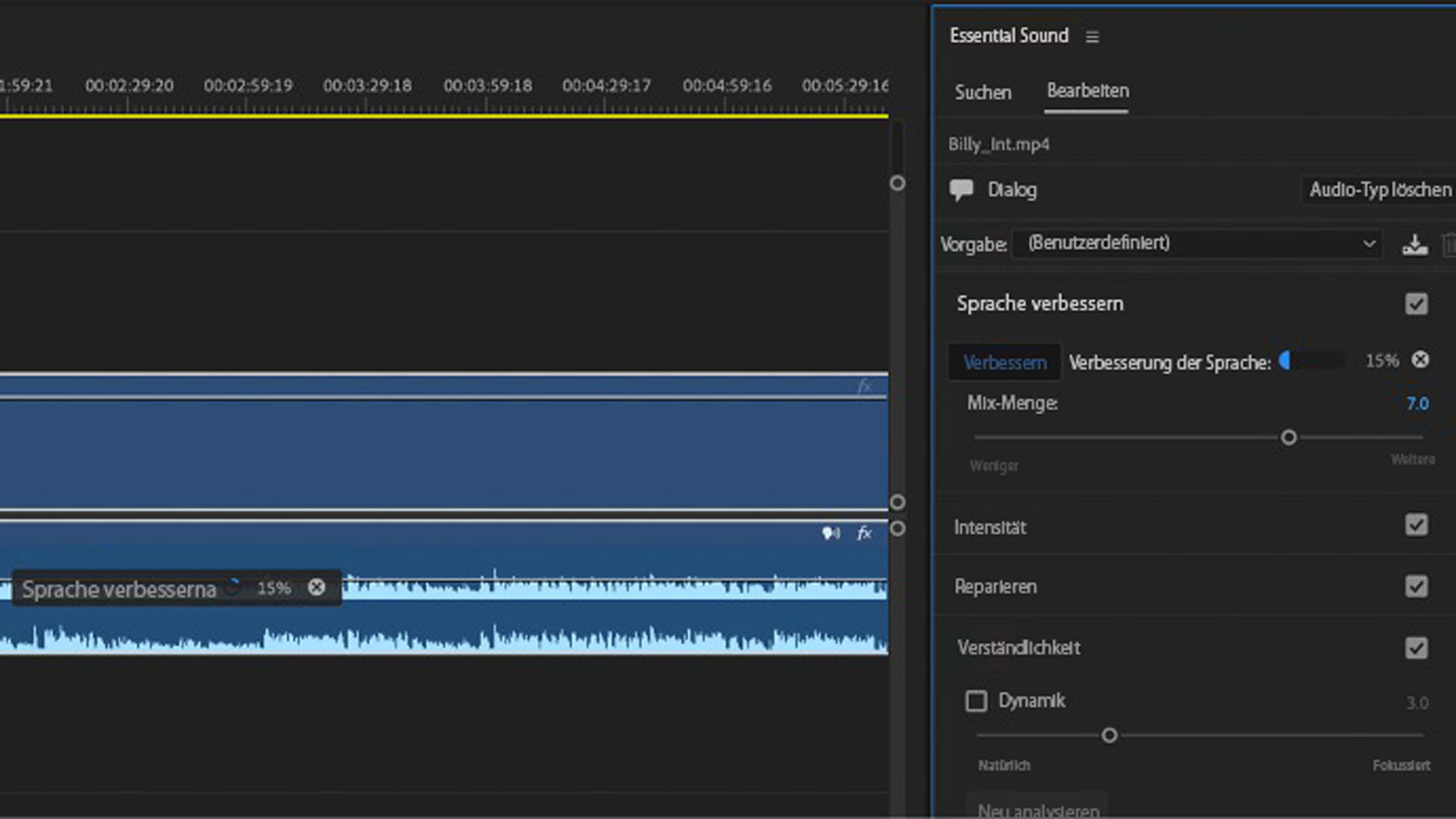Click the Mix-Menge slider handle
Image resolution: width=1456 pixels, height=819 pixels.
[1288, 438]
